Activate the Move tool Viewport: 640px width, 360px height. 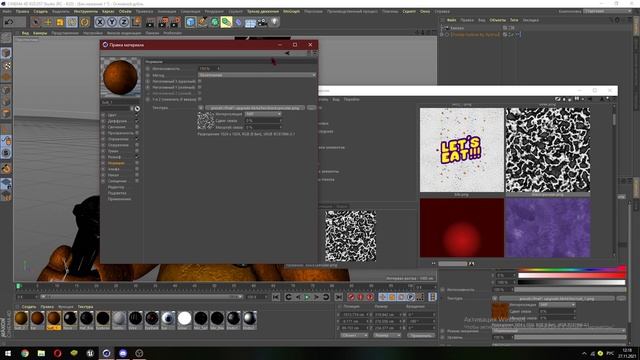click(x=48, y=22)
